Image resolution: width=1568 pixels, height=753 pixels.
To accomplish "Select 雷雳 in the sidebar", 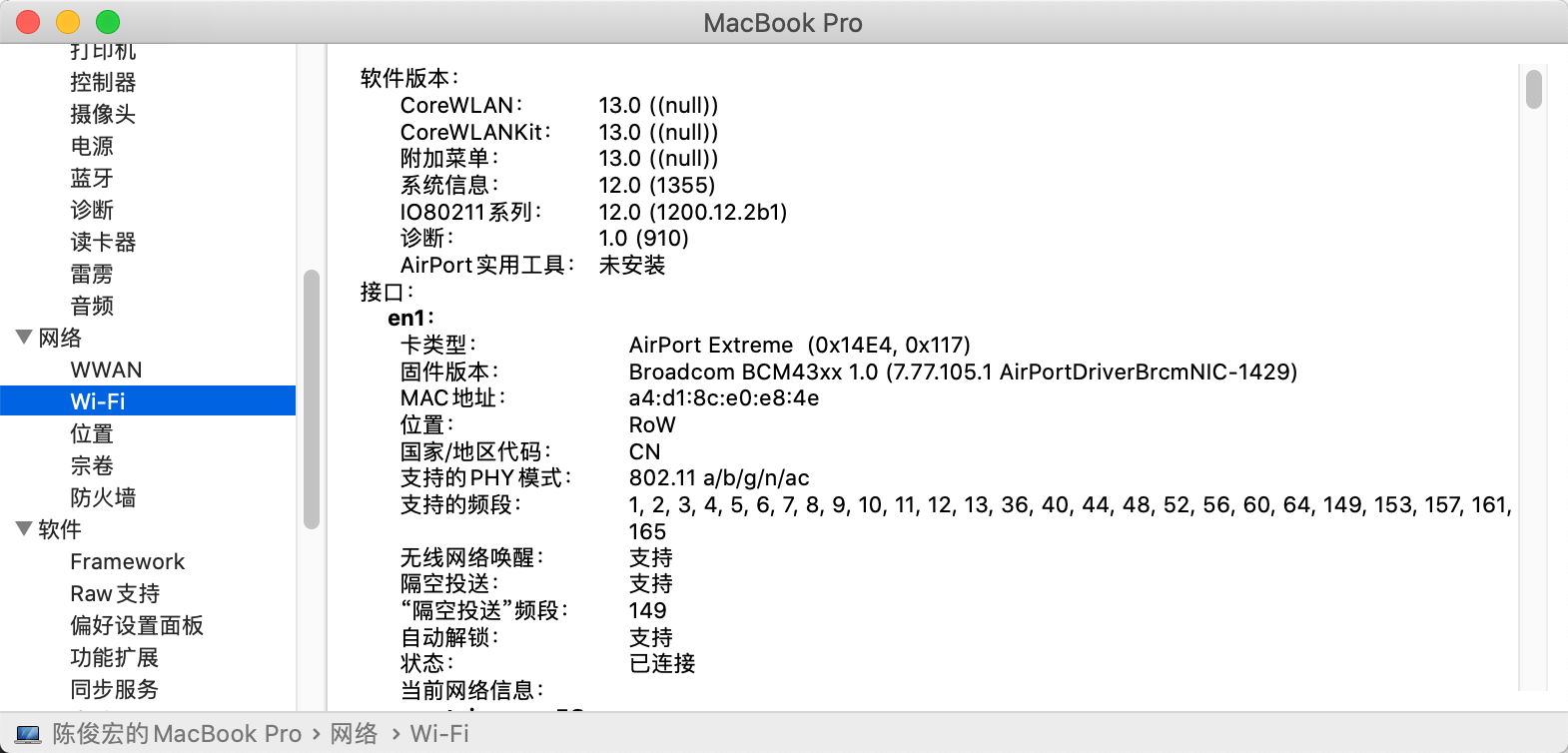I will [x=92, y=274].
